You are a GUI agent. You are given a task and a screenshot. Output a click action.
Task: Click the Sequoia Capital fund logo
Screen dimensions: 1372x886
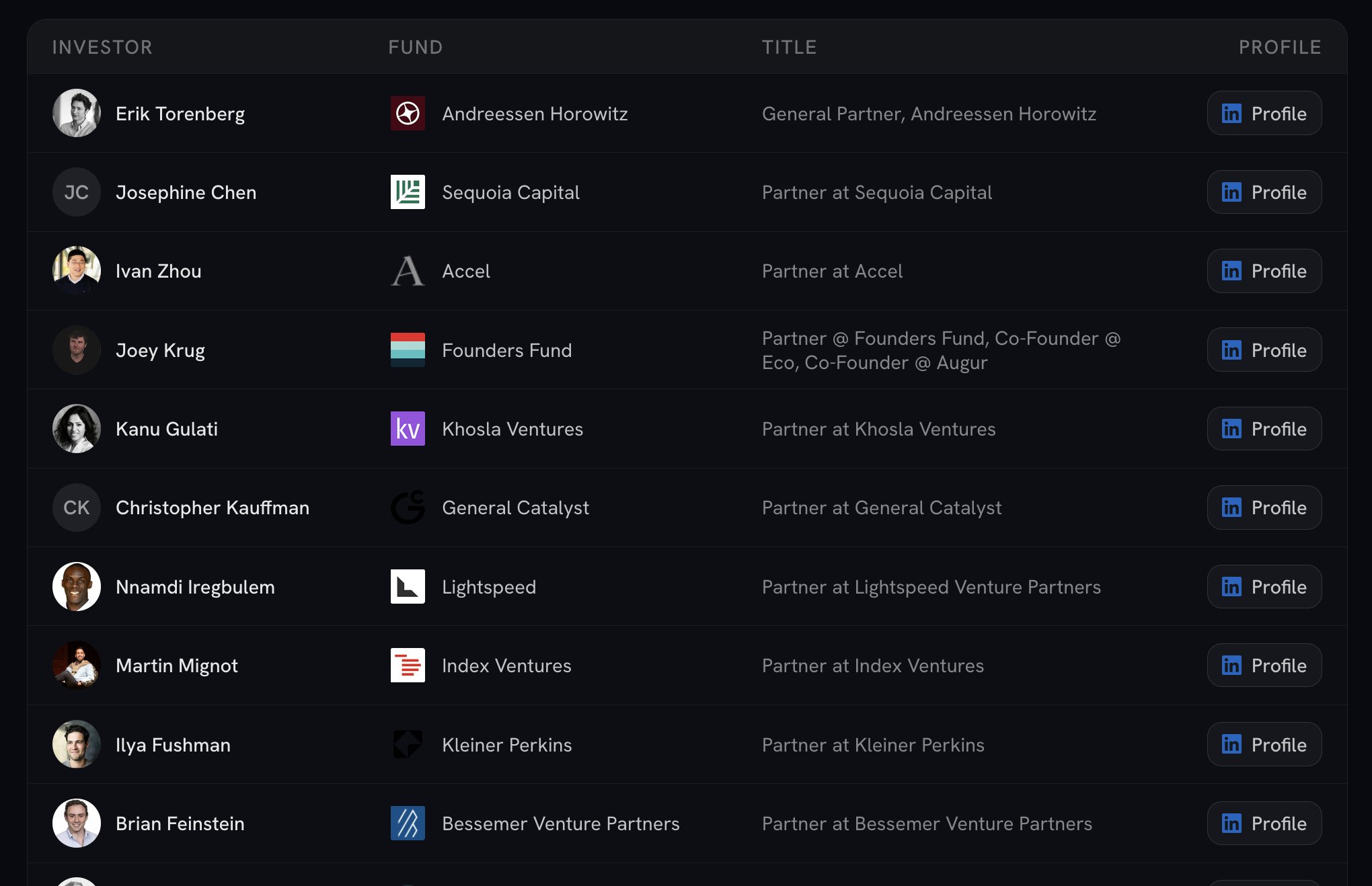(x=408, y=192)
